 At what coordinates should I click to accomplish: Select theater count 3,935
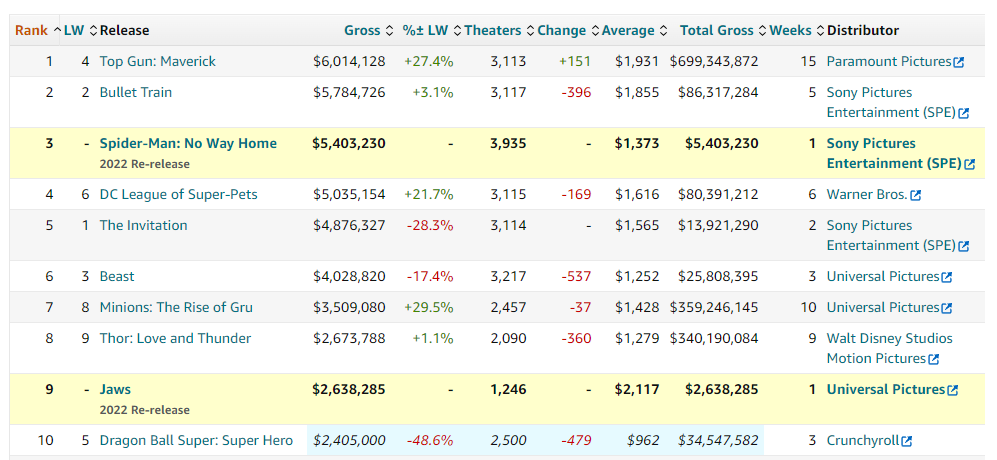click(x=508, y=144)
